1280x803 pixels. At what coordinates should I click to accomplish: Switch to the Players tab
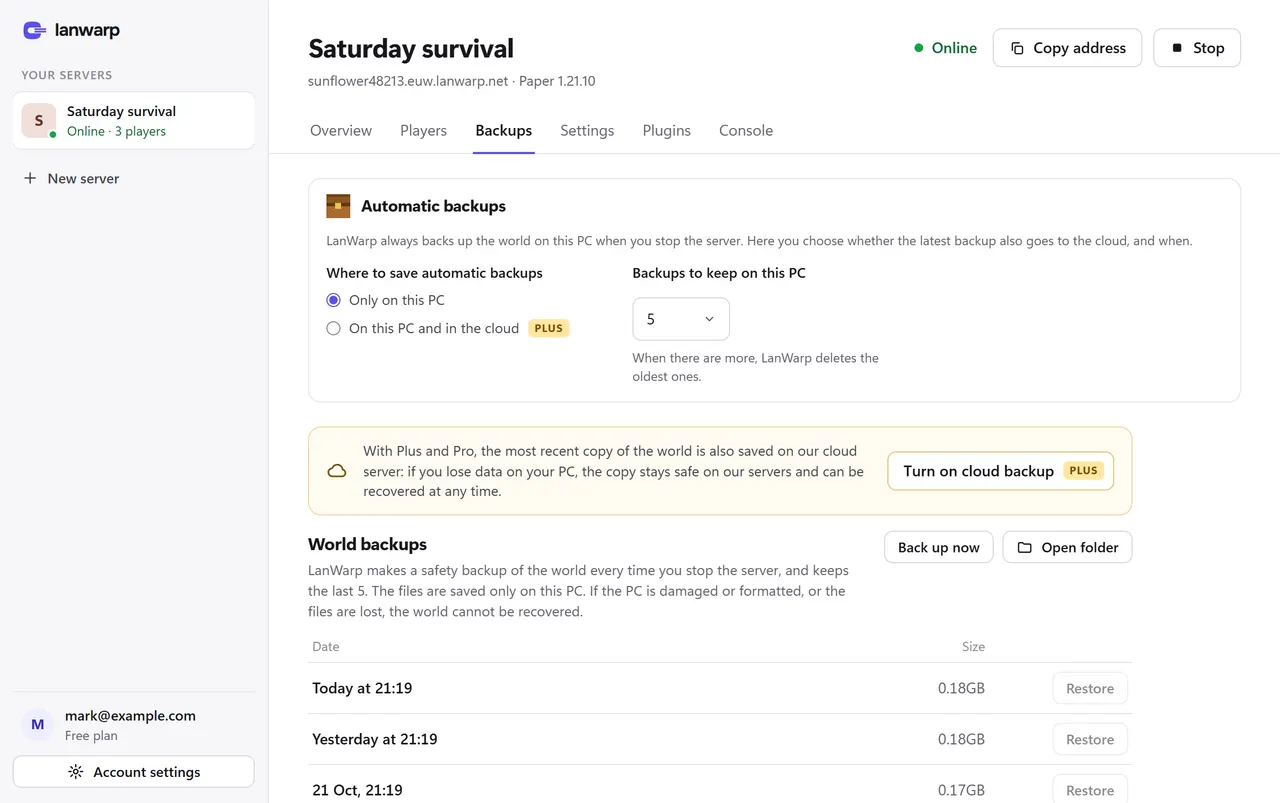point(423,130)
